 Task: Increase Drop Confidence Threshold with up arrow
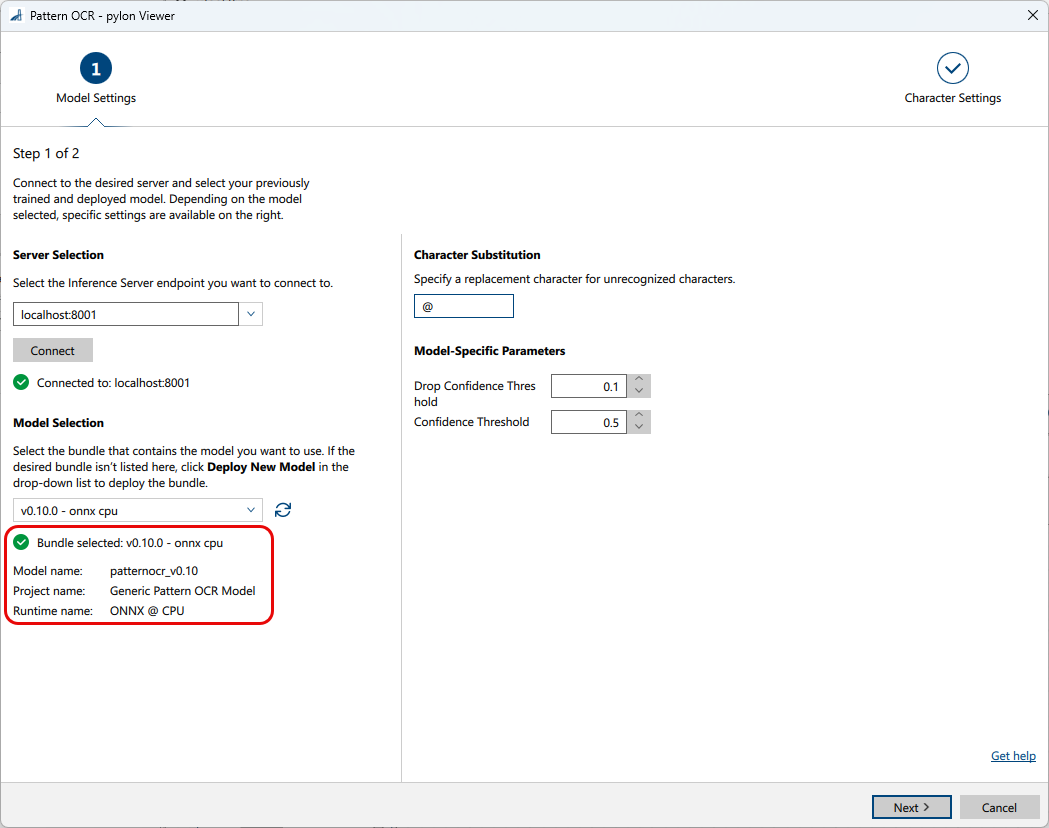point(639,380)
